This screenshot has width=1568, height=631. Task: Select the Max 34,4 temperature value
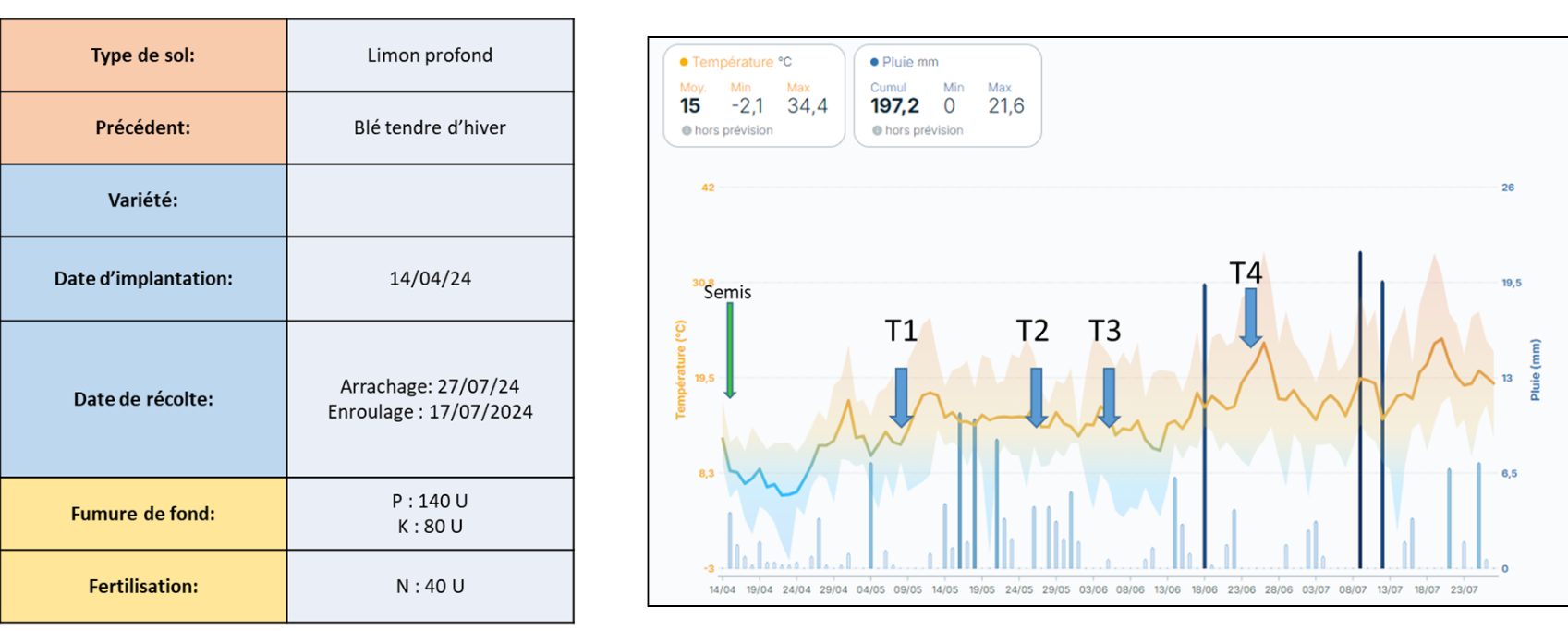coord(807,106)
